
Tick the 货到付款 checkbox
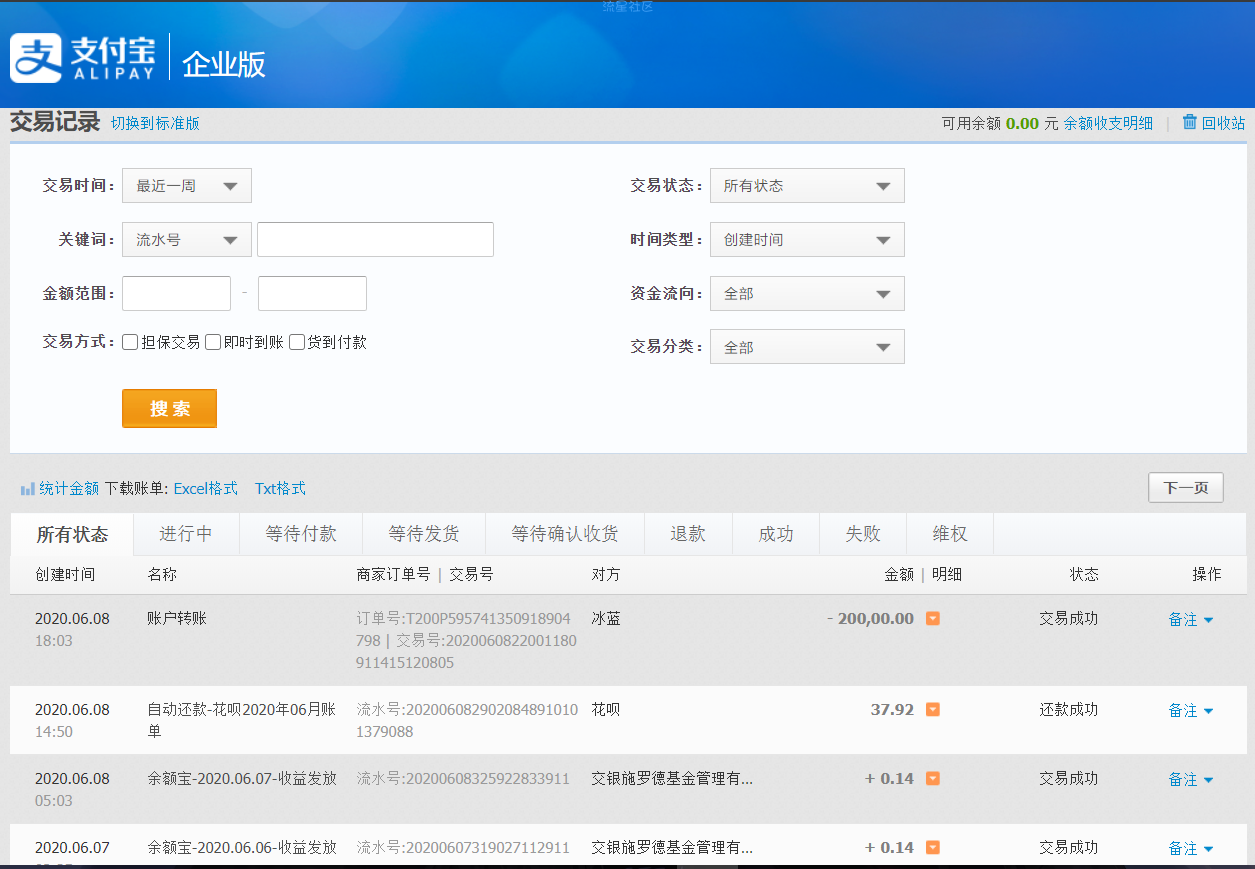click(297, 342)
